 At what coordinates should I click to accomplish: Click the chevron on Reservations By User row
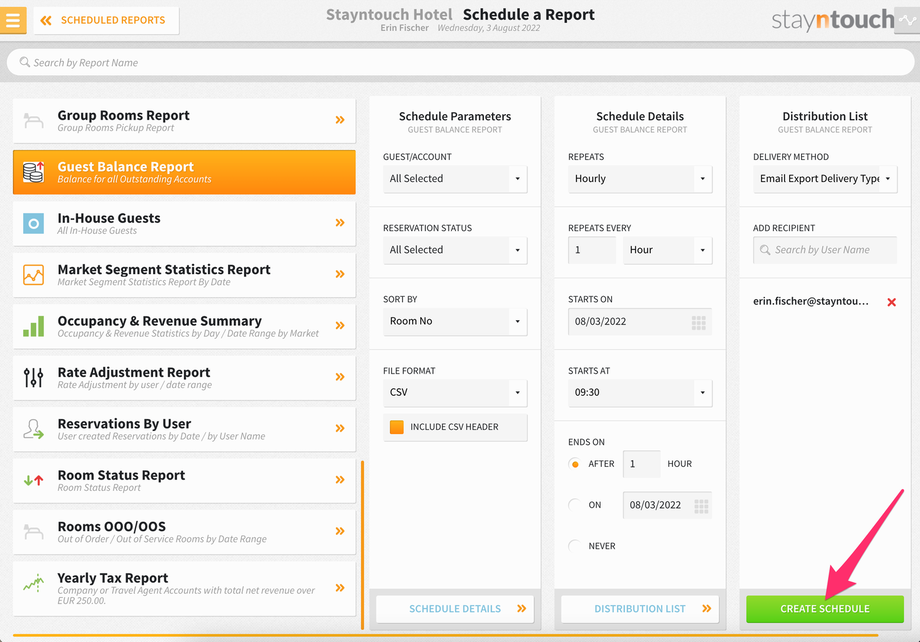click(340, 428)
